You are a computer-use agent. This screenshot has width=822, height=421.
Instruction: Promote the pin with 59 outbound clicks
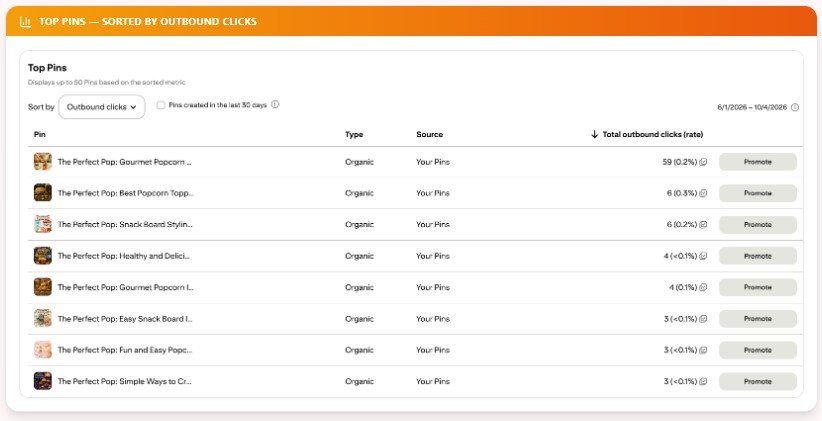pyautogui.click(x=758, y=162)
